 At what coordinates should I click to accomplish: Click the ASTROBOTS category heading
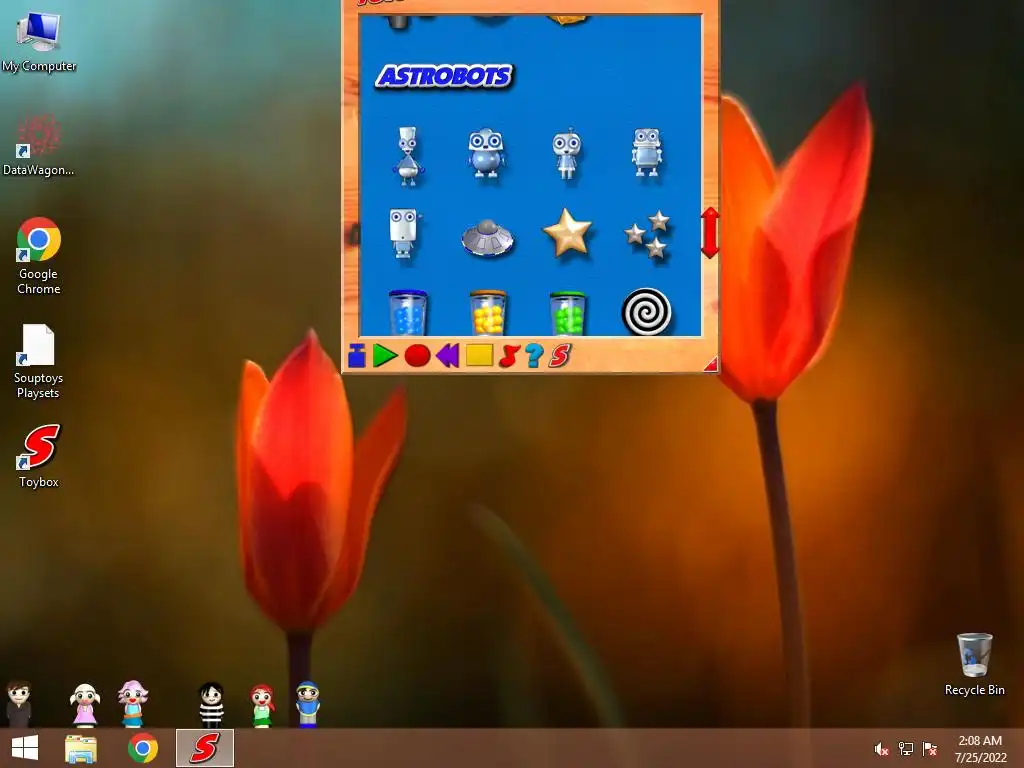pyautogui.click(x=444, y=76)
